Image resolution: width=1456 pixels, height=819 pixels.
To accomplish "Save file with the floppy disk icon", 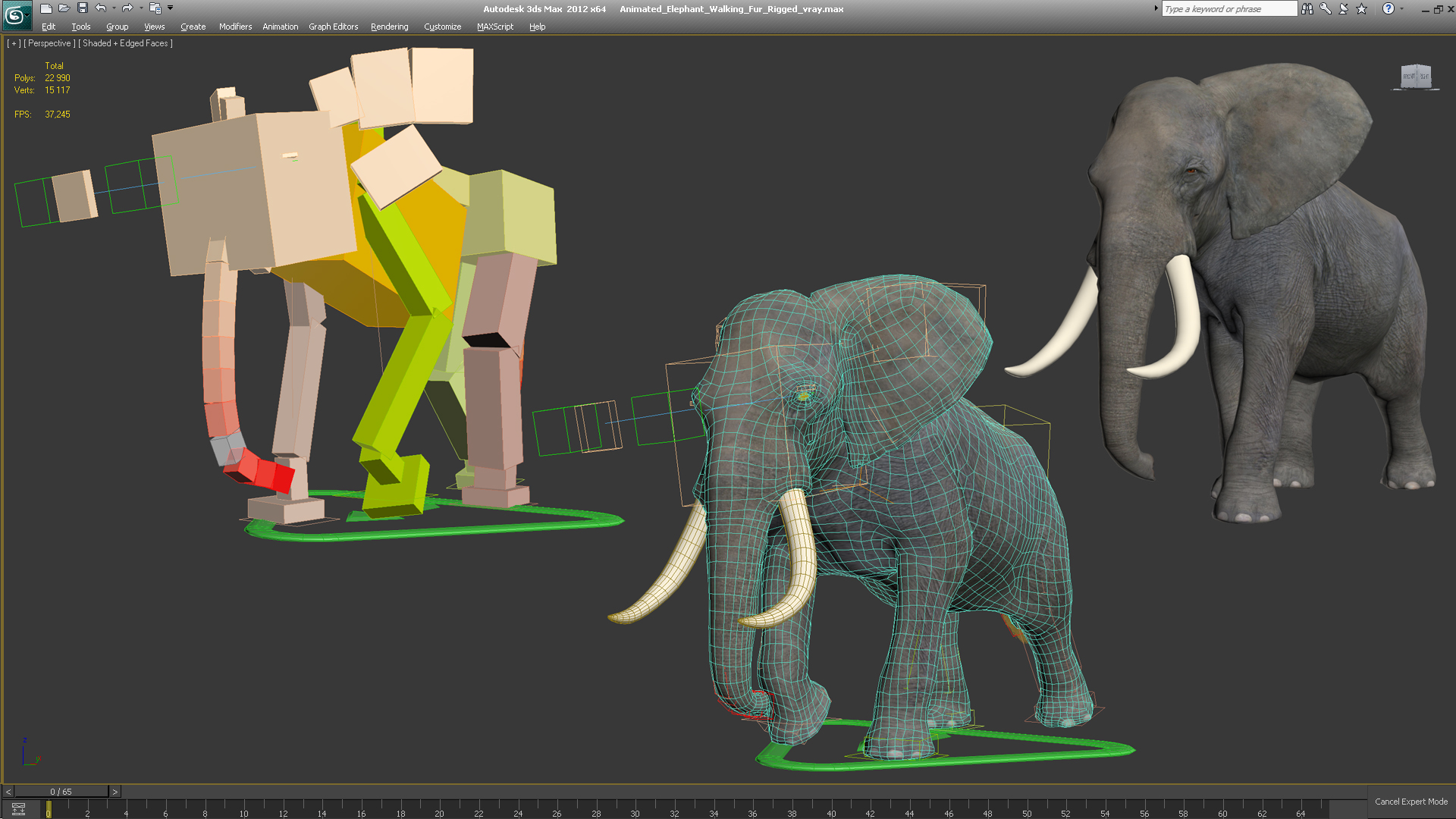I will coord(83,8).
